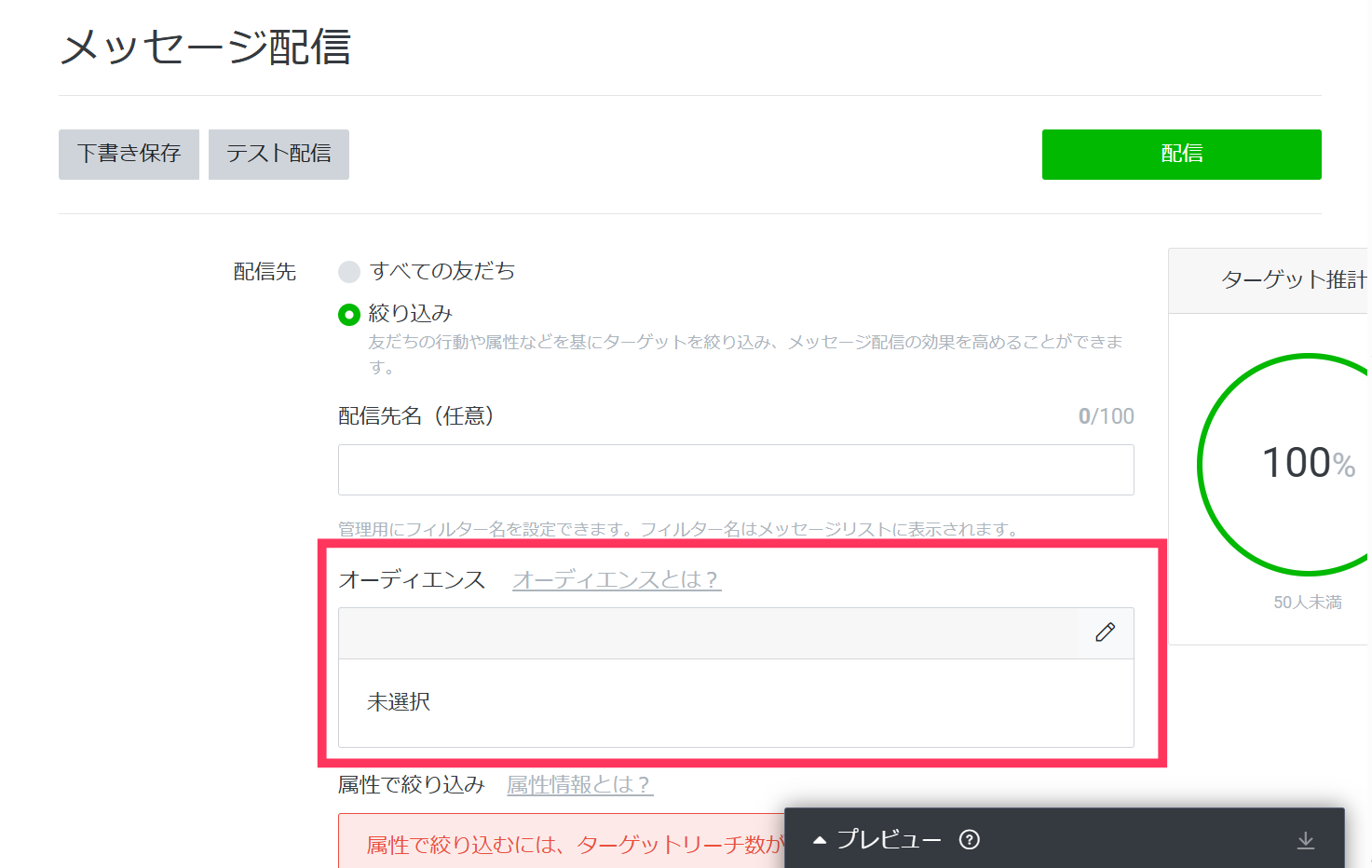Expand the プレビュー panel with the triangle arrow

coord(820,840)
